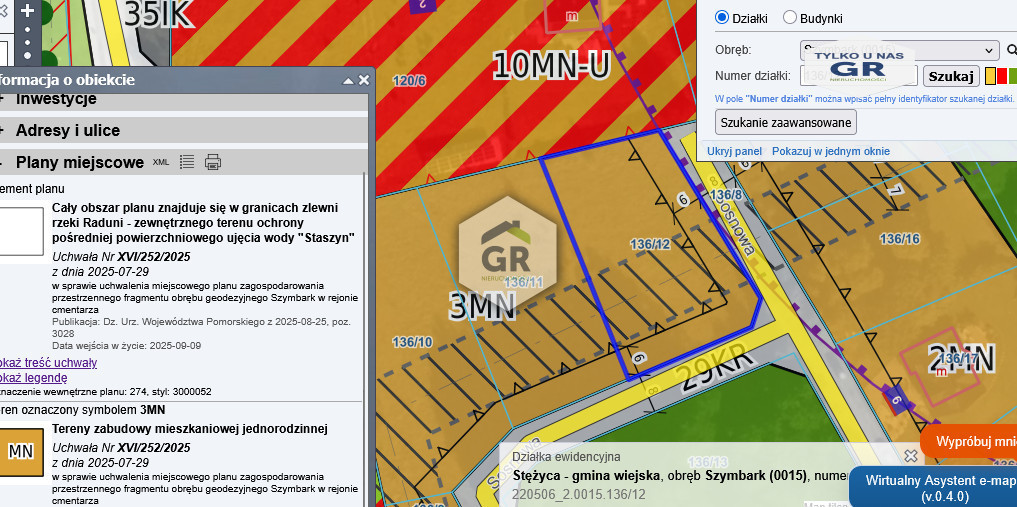Open Szukanie zaawansowane
Viewport: 1017px width, 507px height.
click(785, 123)
